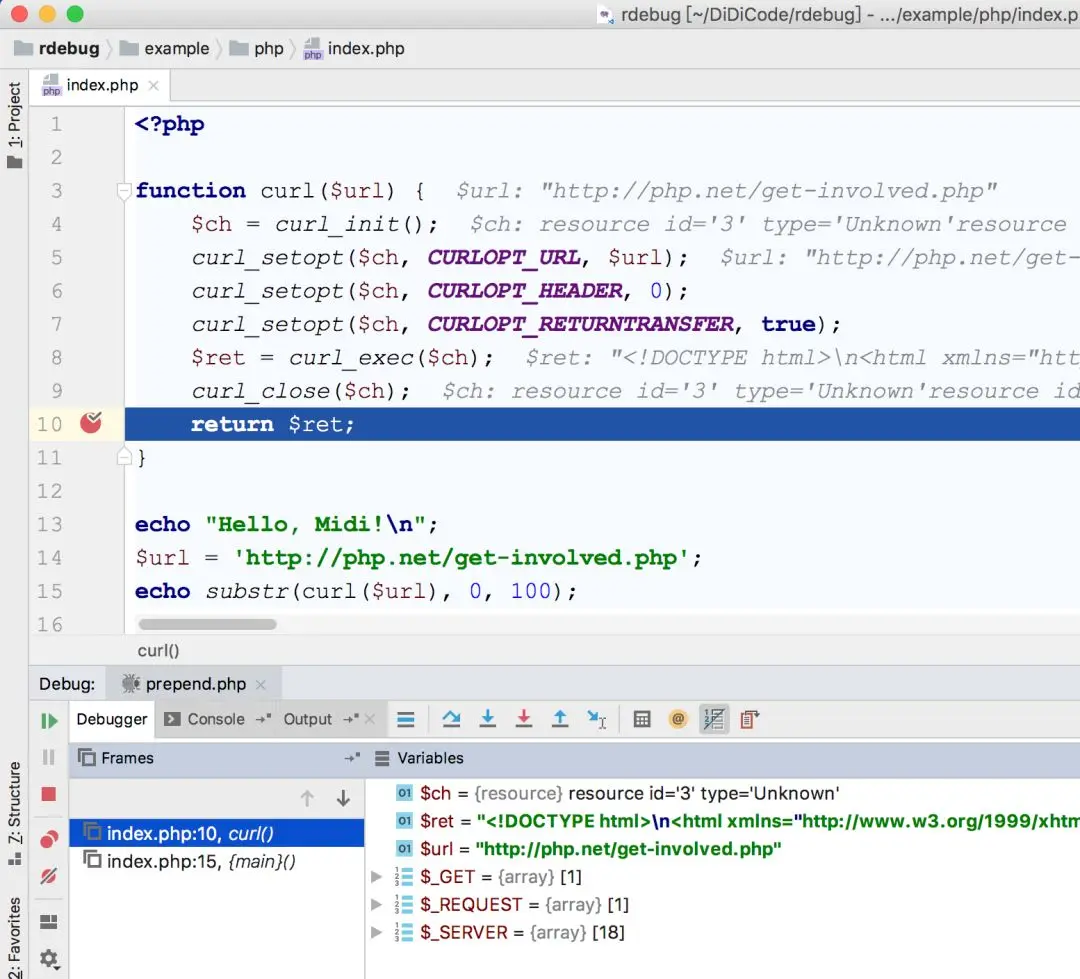Click the Step Into blue arrow

(488, 719)
